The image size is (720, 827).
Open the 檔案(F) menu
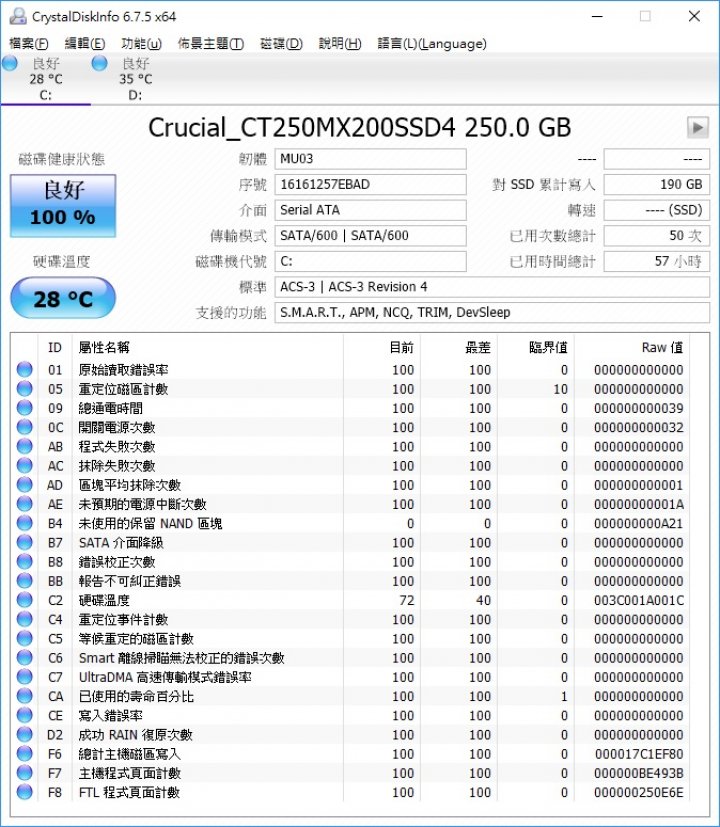pos(29,43)
